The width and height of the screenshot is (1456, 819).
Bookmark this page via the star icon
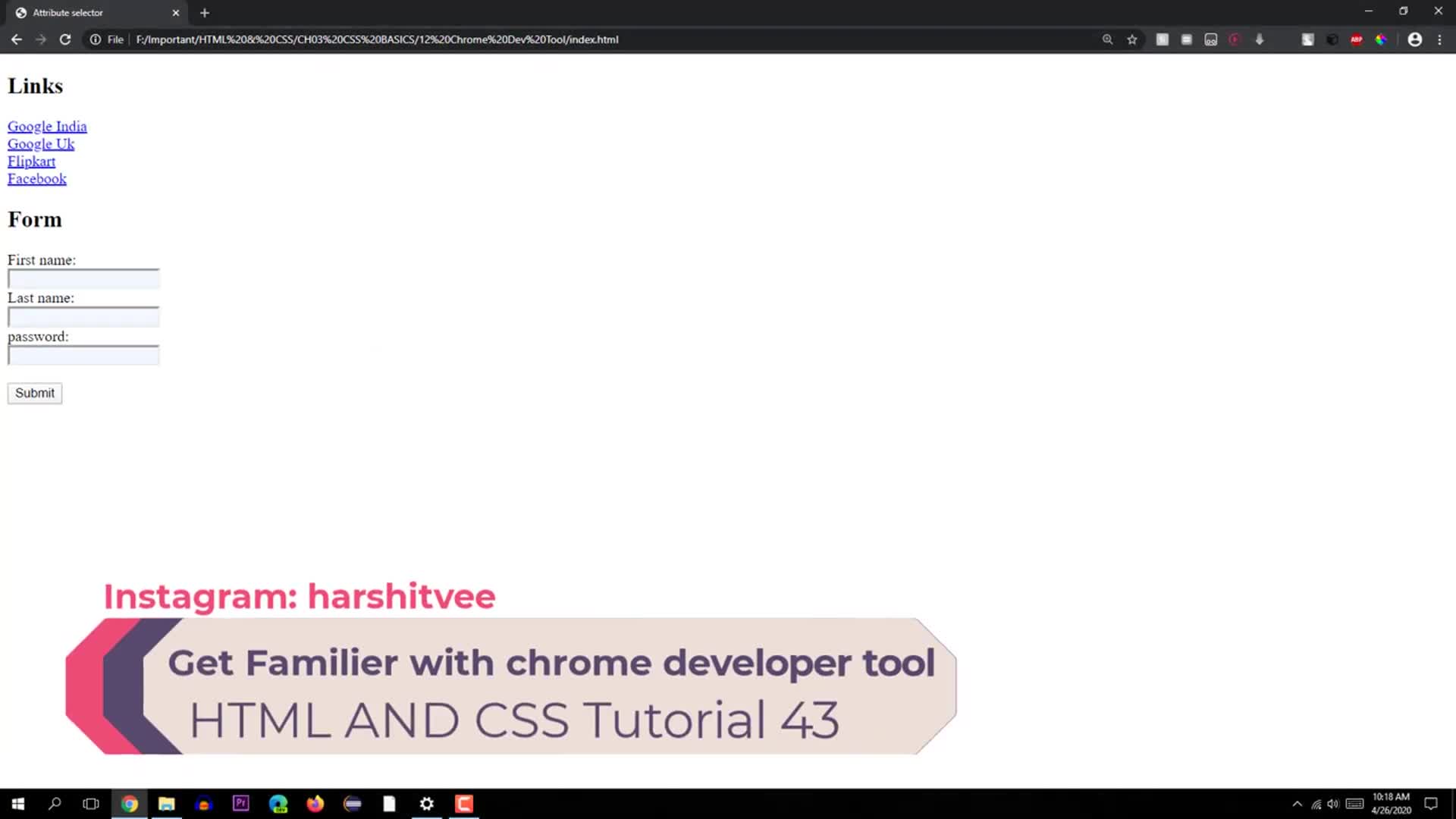(1132, 39)
